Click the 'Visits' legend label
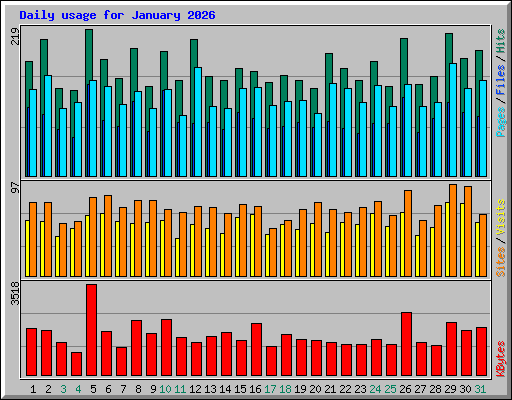This screenshot has width=512, height=400. click(x=501, y=218)
